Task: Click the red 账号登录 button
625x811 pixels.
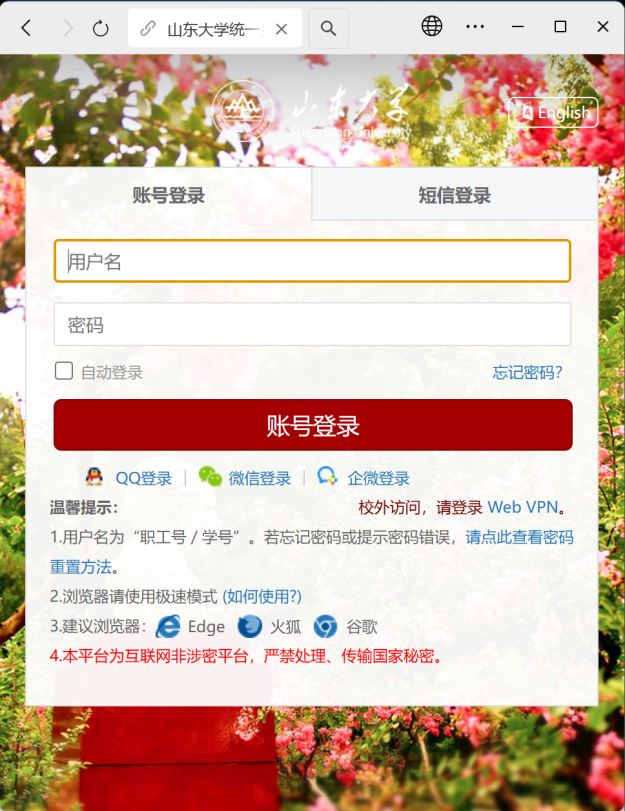Action: (x=313, y=425)
